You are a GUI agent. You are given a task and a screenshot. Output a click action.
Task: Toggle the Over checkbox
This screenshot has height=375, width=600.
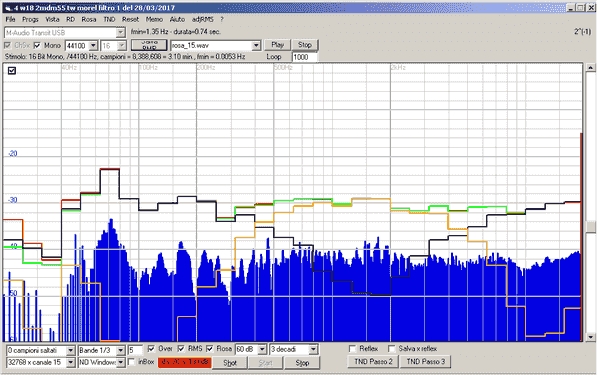click(x=151, y=349)
